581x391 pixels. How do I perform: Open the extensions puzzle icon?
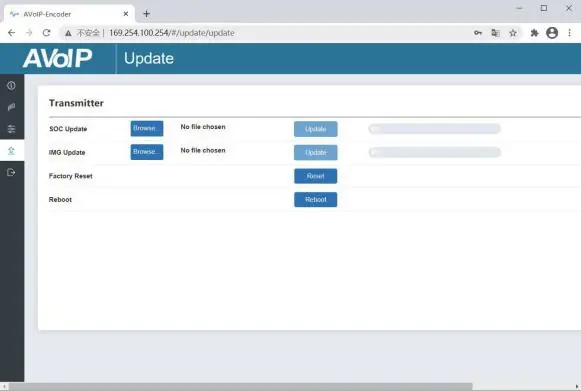(x=534, y=33)
